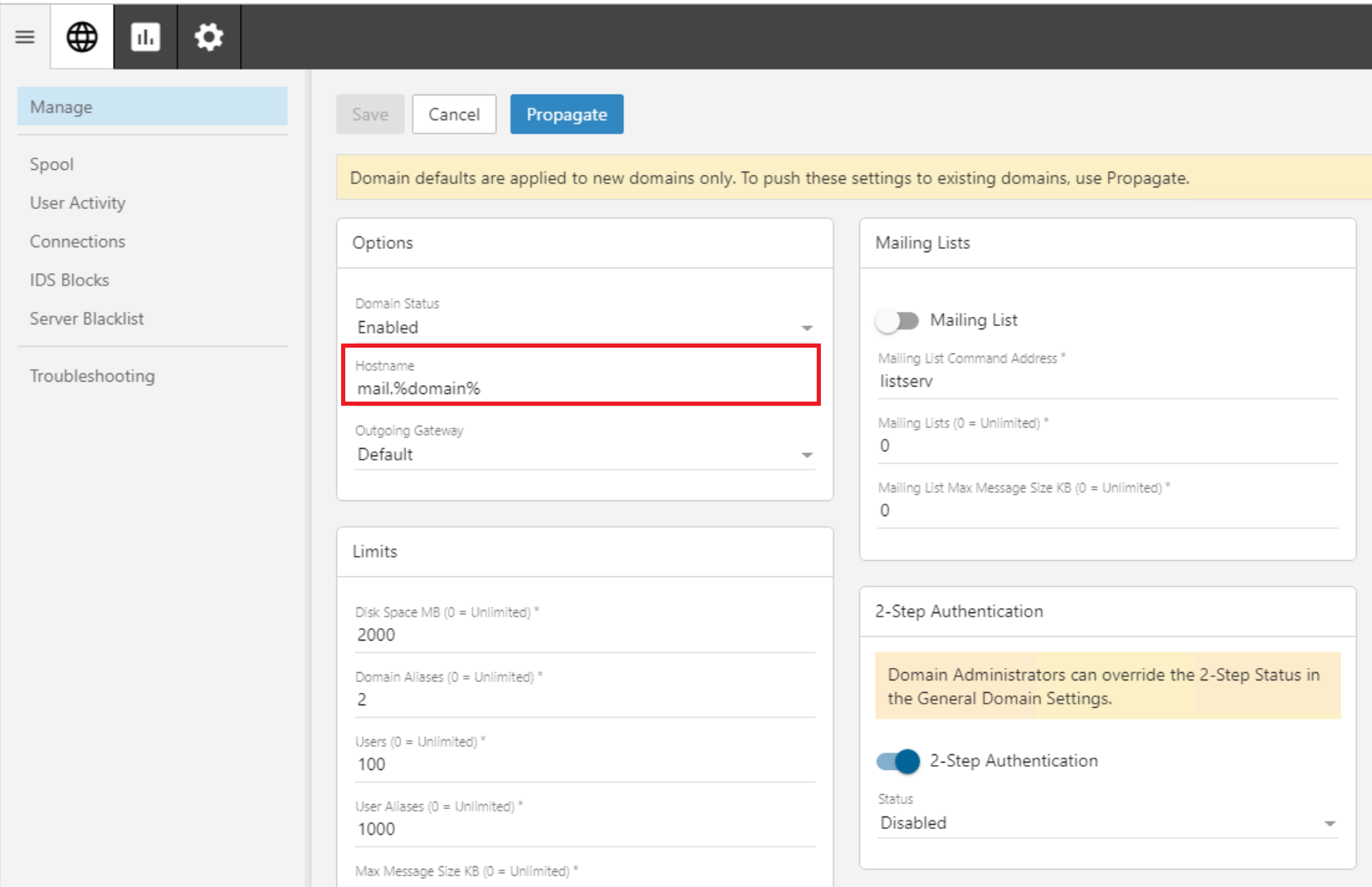Viewport: 1372px width, 887px height.
Task: Go to Spool in the sidebar
Action: coord(51,164)
